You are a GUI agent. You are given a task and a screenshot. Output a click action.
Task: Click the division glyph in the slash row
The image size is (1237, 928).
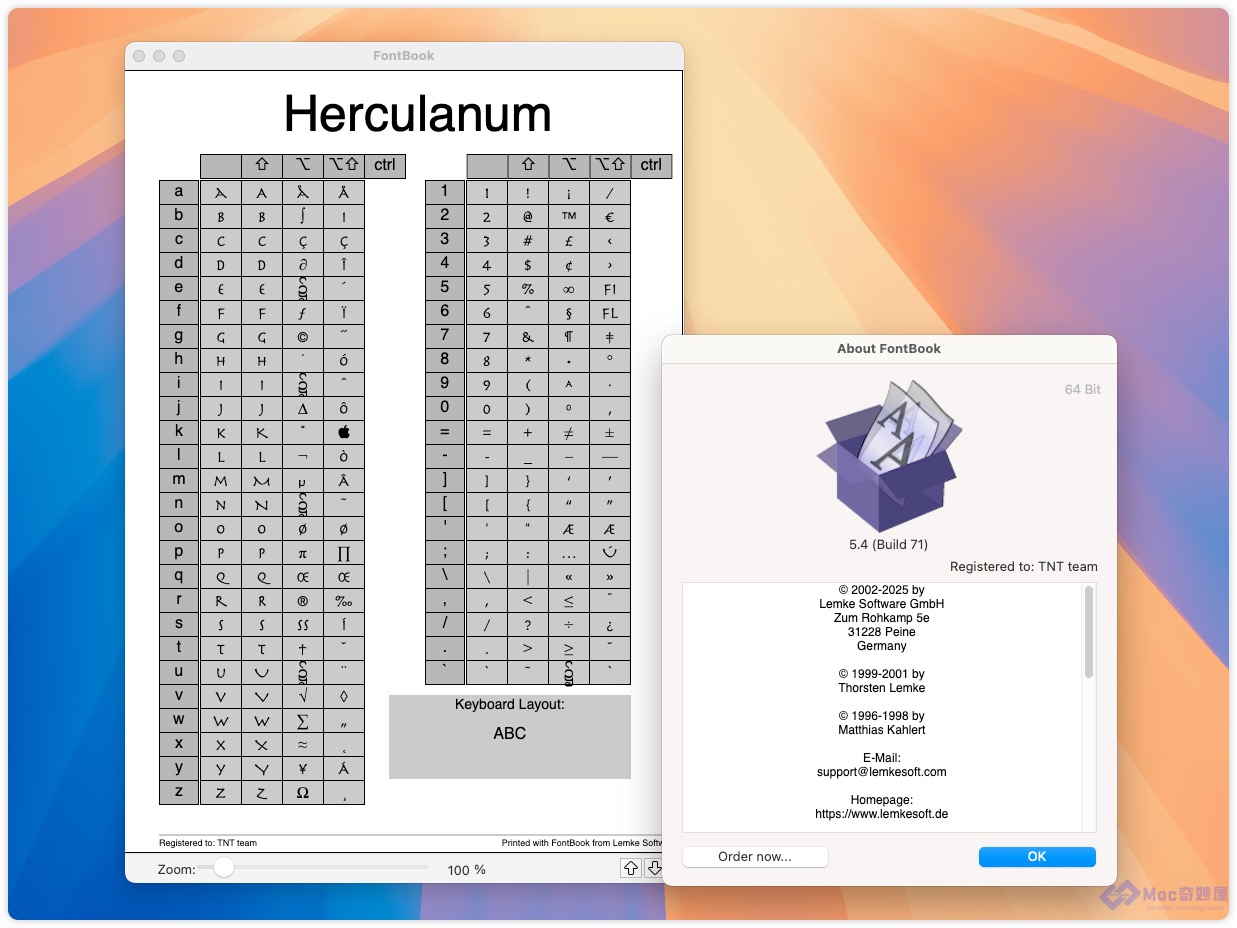point(569,624)
